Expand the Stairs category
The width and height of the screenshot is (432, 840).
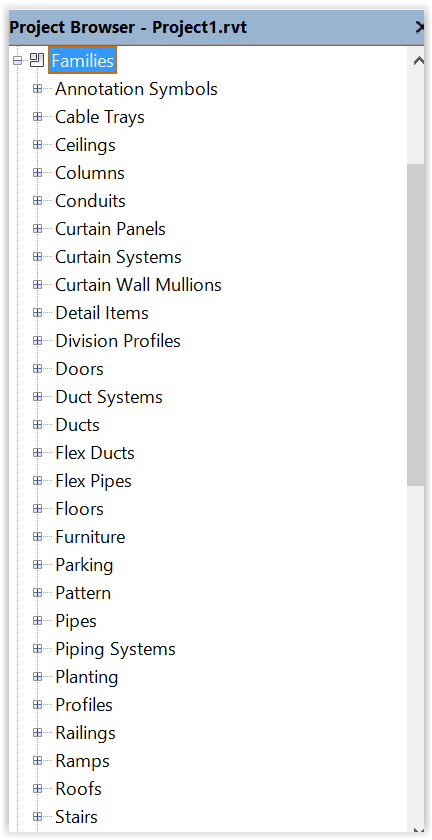(37, 816)
